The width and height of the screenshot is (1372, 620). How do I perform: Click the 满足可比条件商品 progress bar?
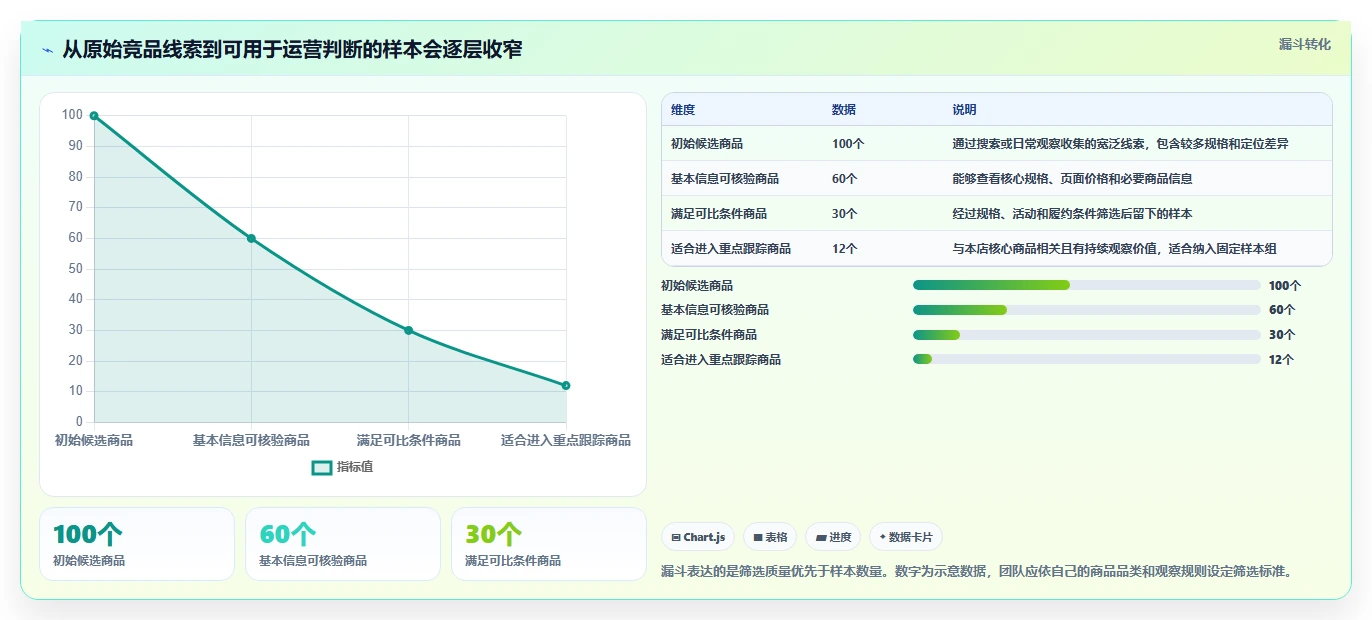1087,335
